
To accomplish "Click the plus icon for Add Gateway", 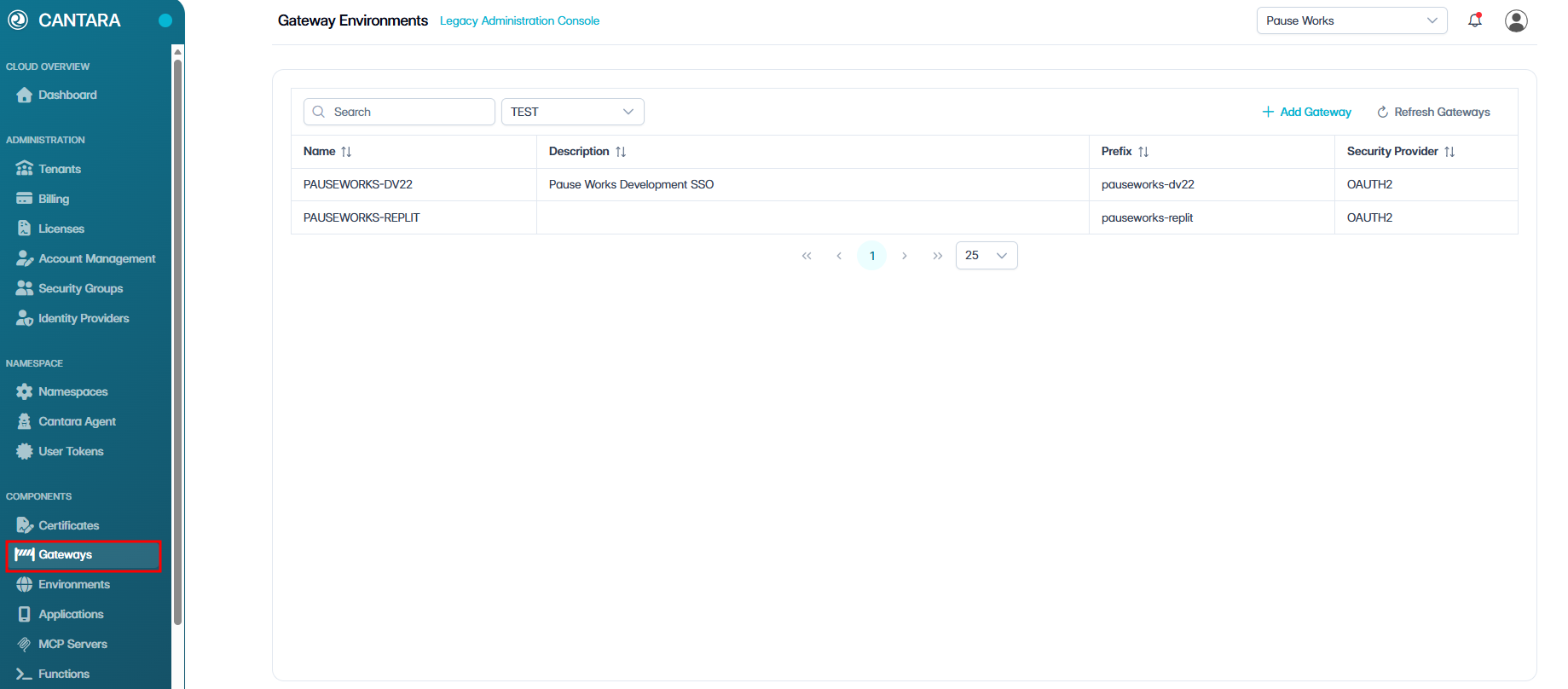I will [1268, 112].
